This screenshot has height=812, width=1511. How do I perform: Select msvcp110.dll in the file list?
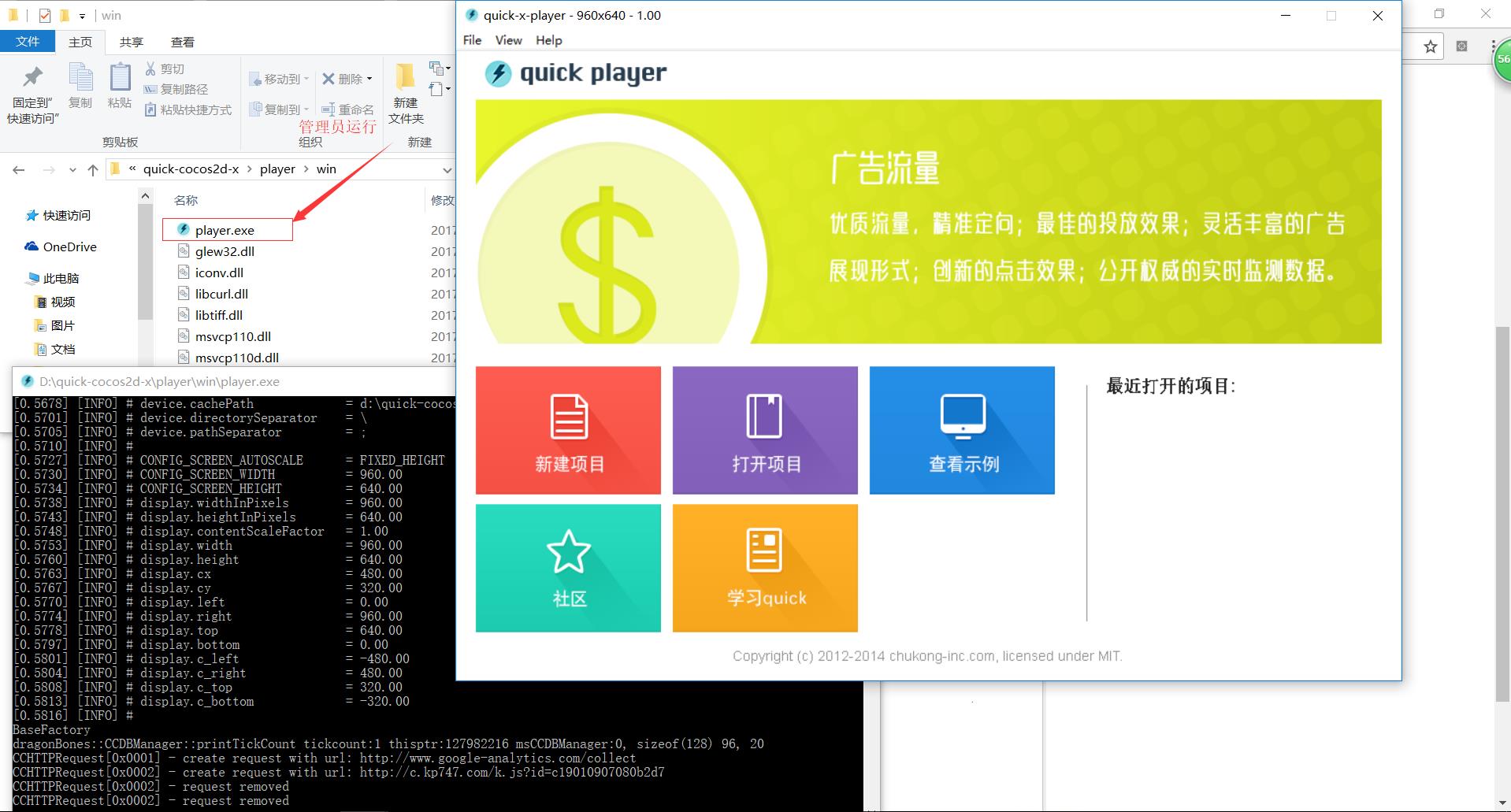tap(232, 336)
